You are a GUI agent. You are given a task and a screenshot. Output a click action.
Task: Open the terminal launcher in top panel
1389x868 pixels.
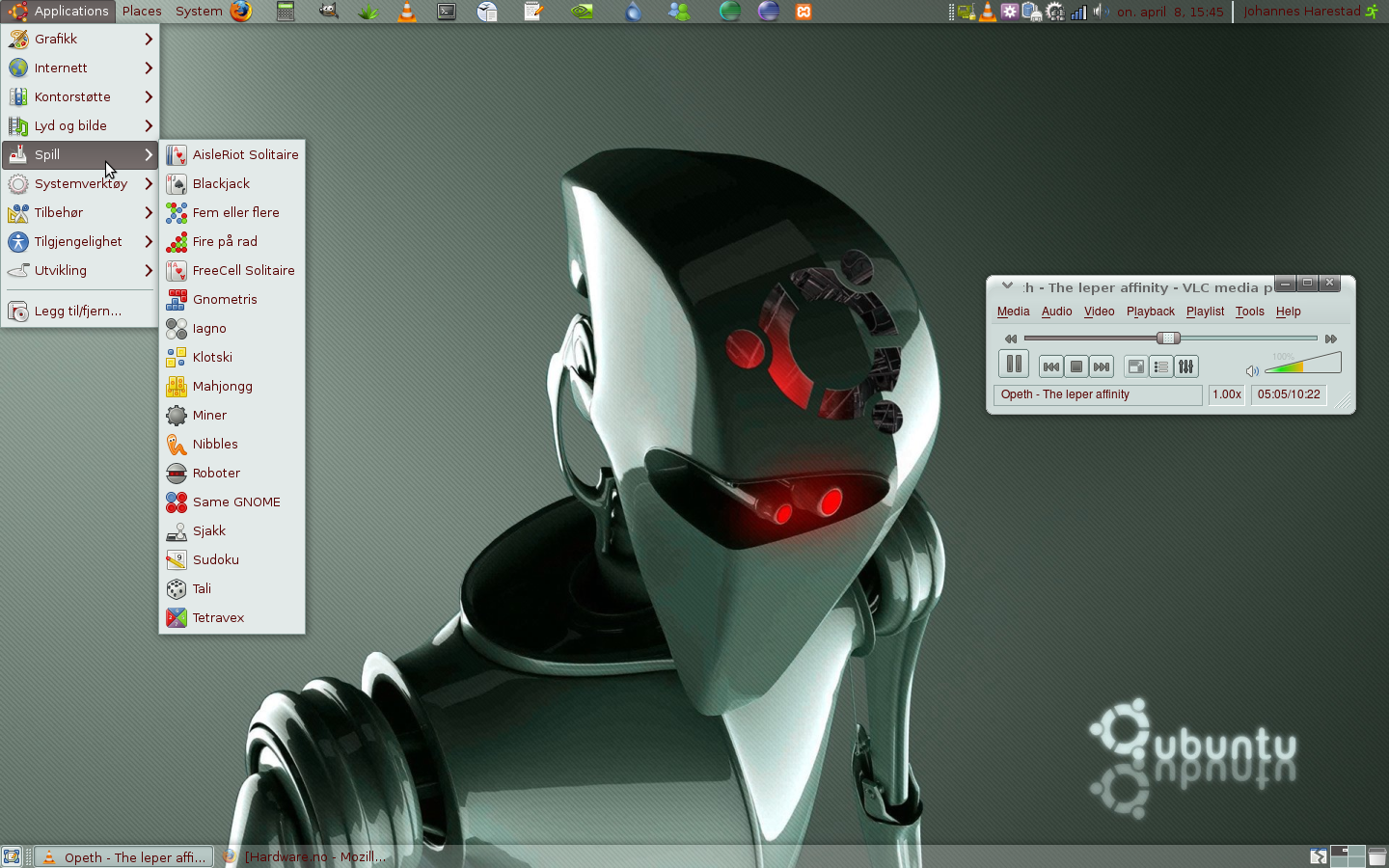(447, 12)
